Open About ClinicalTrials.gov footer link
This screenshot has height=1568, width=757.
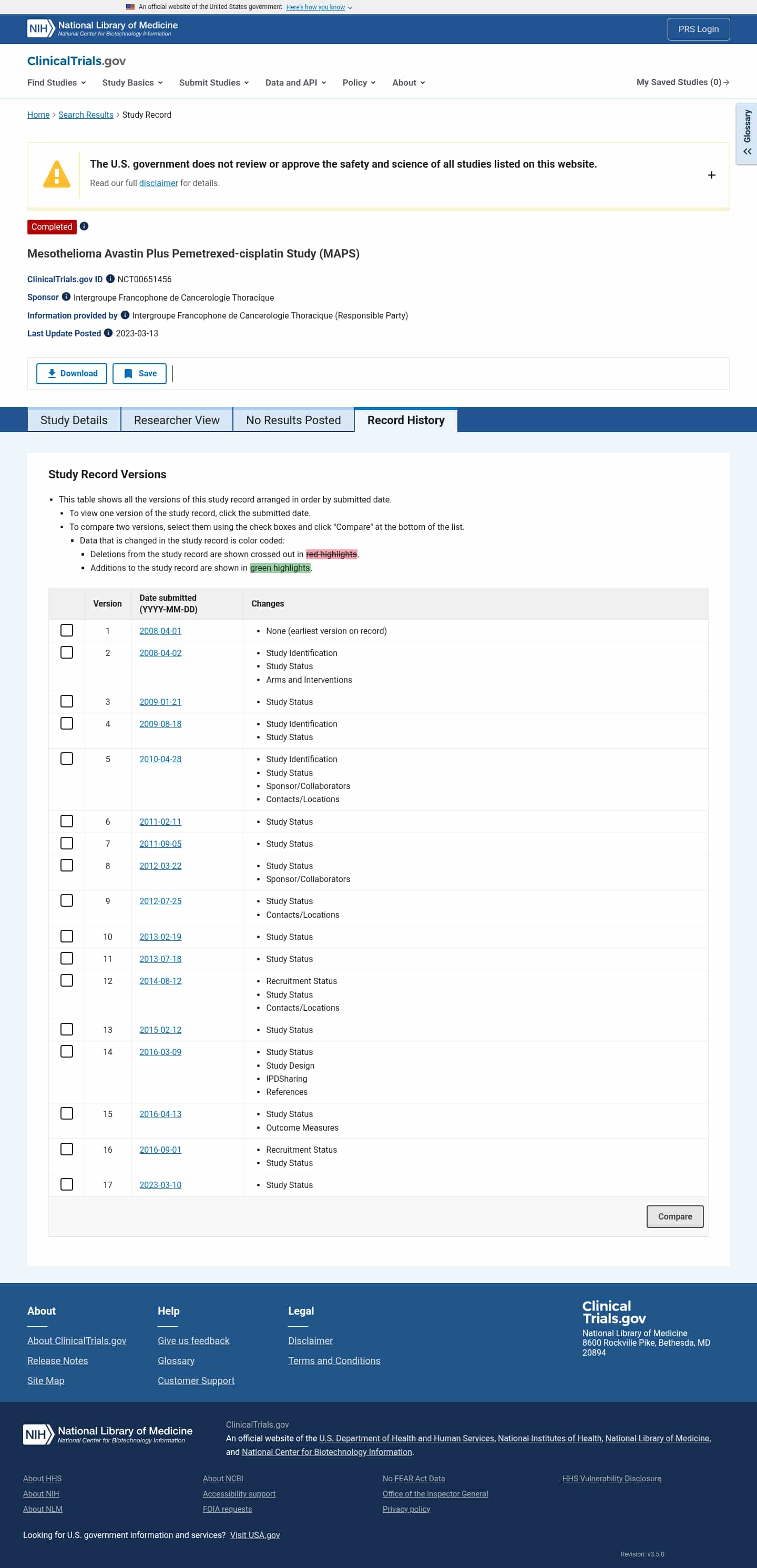click(77, 1340)
